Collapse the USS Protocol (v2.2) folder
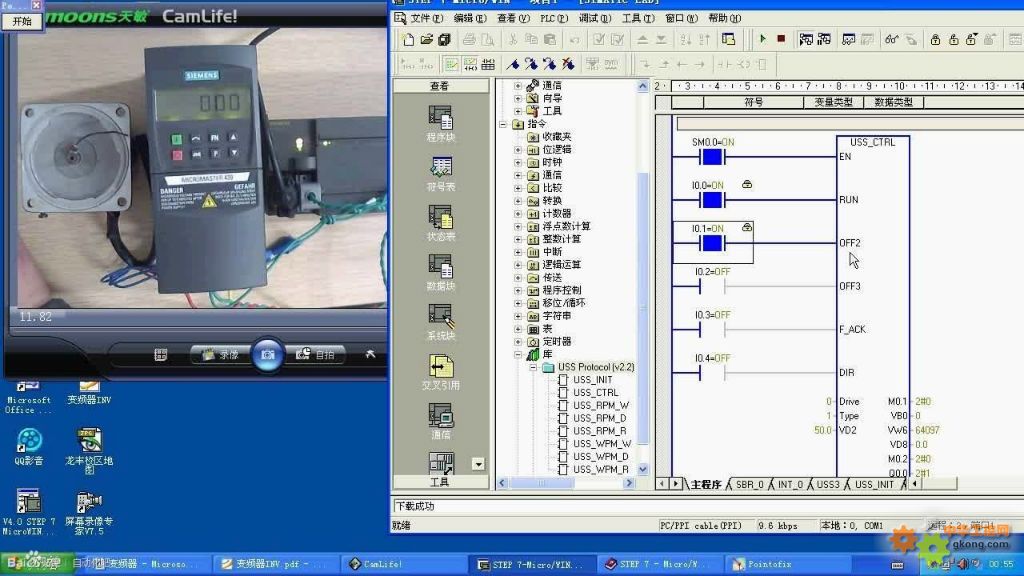Viewport: 1024px width, 576px height. [x=533, y=368]
